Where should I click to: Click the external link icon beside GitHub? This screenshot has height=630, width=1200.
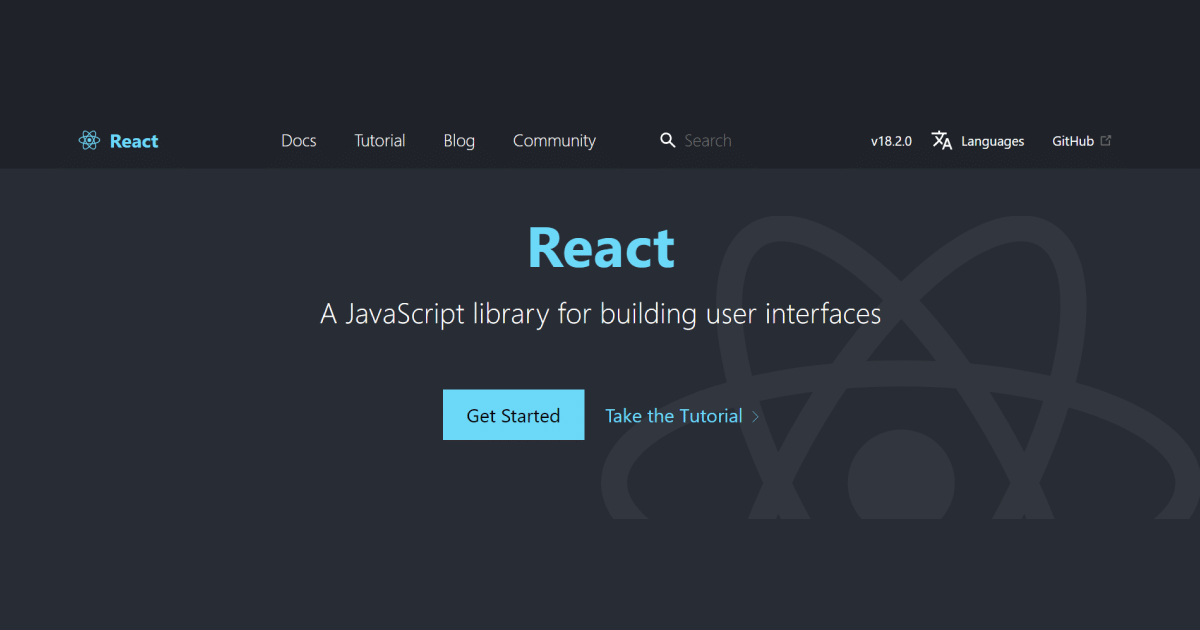tap(1108, 139)
